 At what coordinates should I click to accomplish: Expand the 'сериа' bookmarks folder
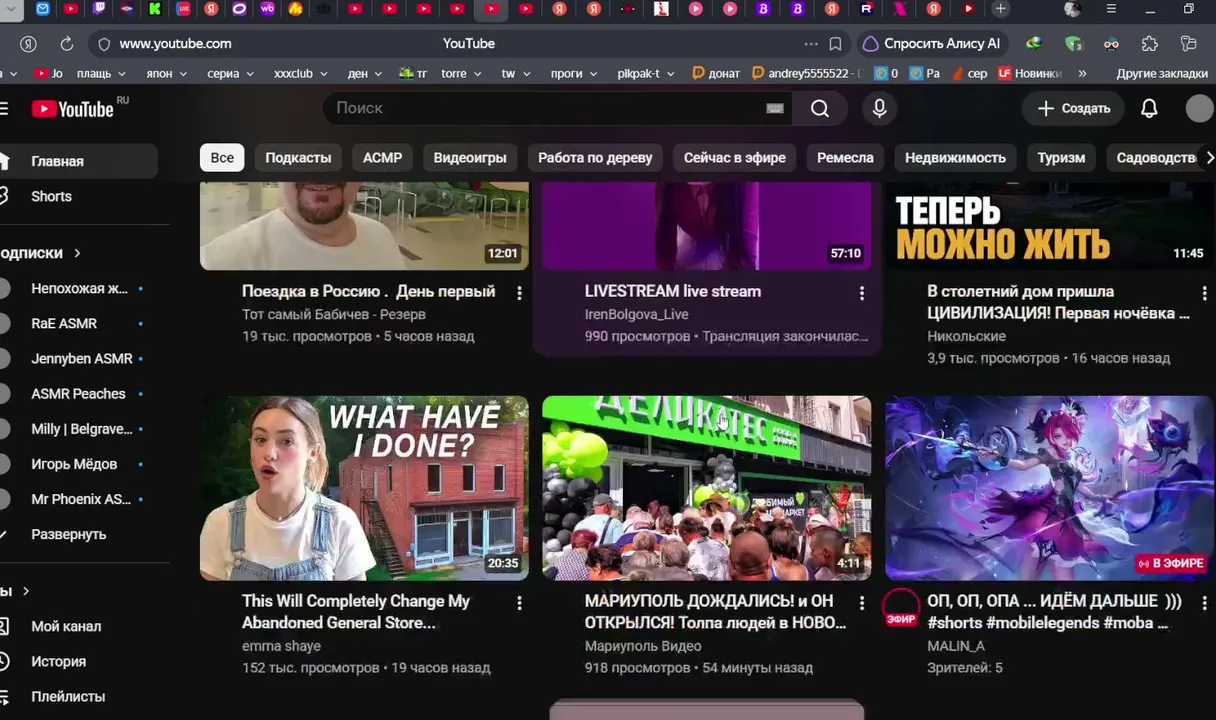[230, 73]
